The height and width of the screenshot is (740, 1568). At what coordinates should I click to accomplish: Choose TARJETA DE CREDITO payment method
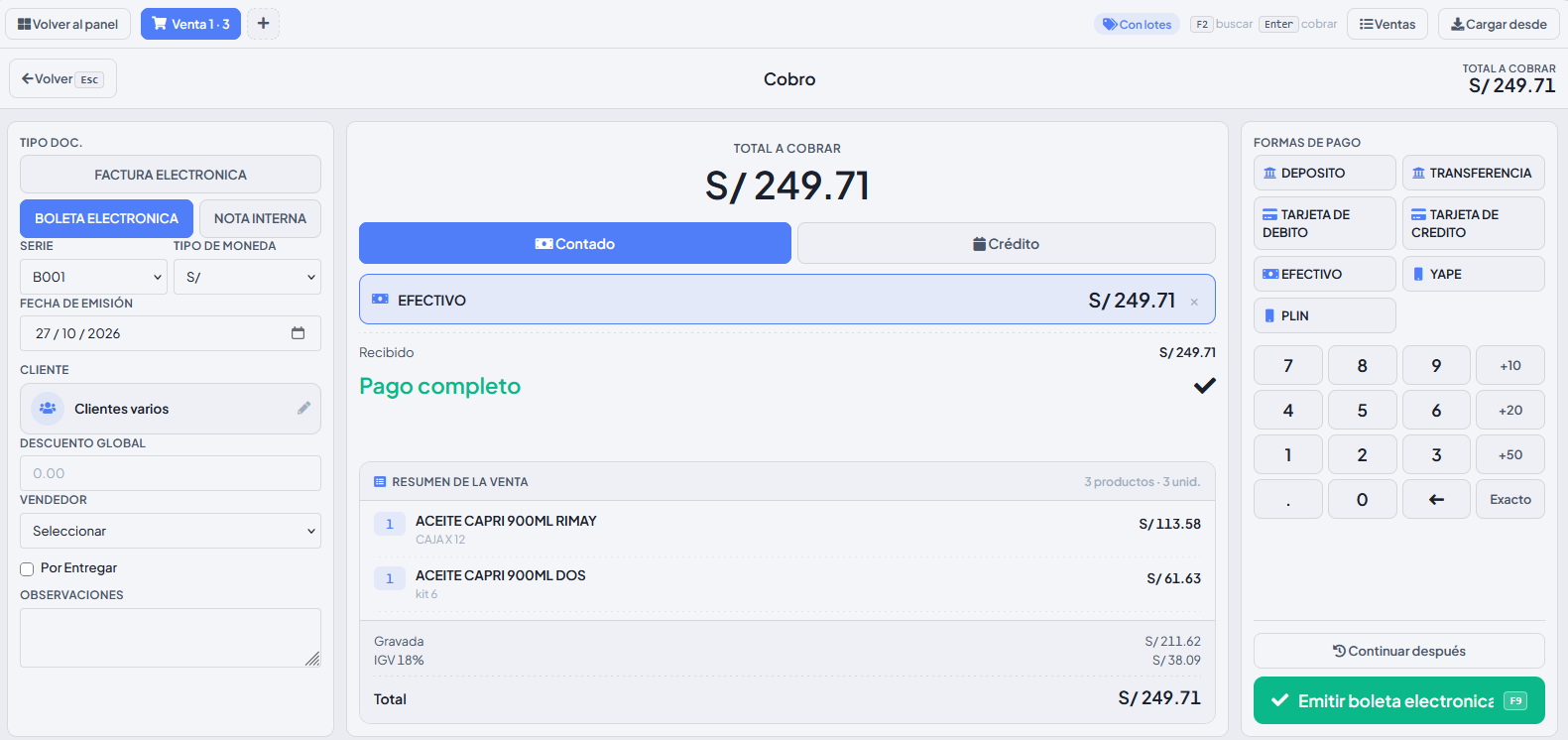[x=1474, y=223]
